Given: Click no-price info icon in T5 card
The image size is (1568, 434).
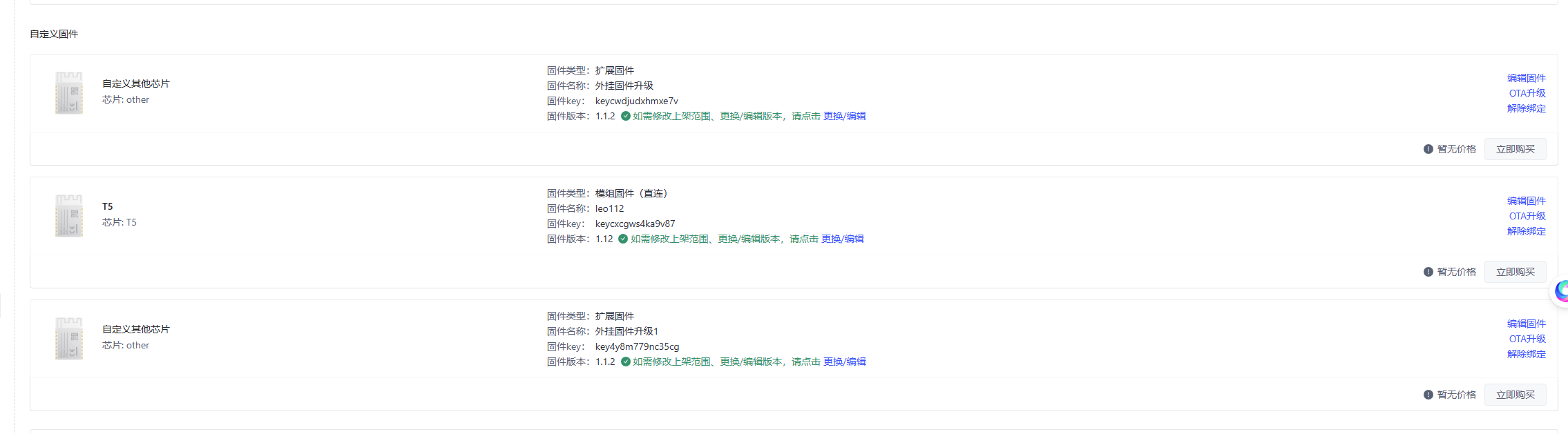Looking at the screenshot, I should coord(1428,272).
